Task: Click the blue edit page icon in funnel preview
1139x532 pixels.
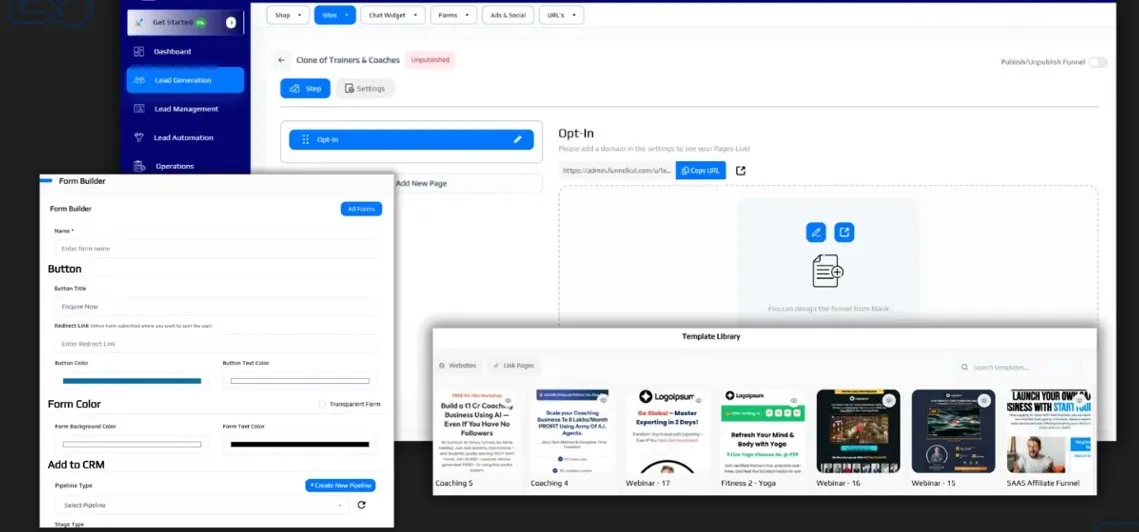Action: click(x=816, y=232)
